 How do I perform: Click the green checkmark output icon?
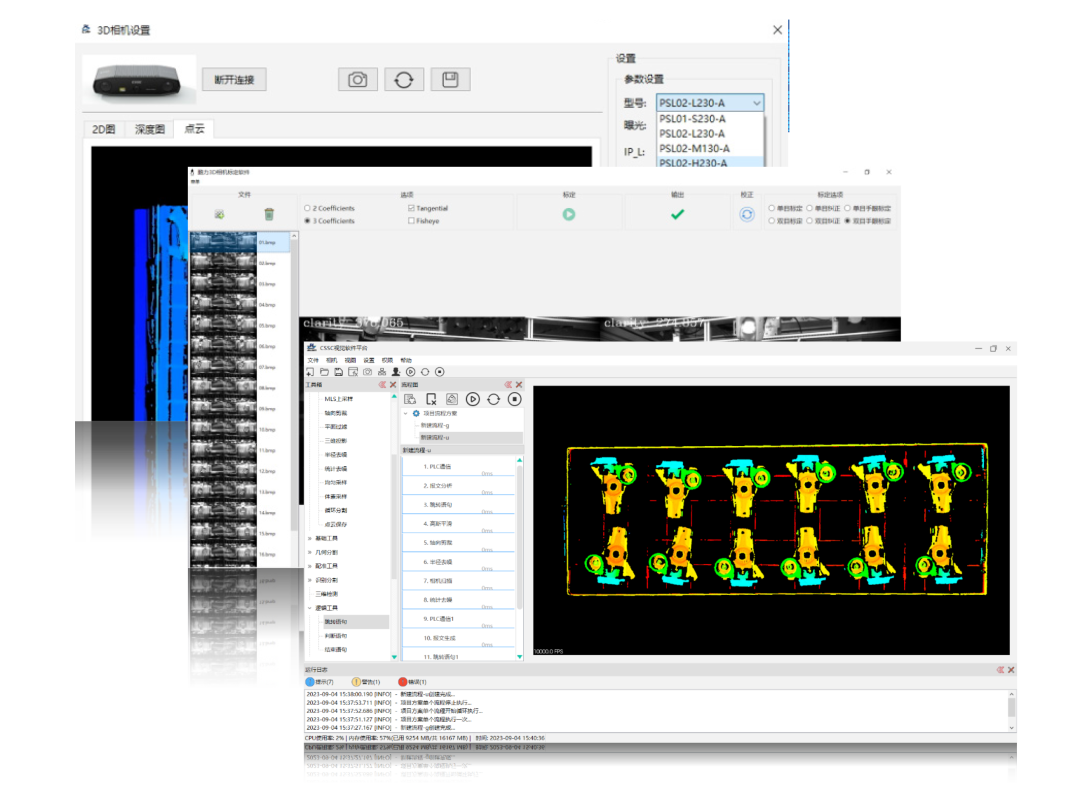(x=677, y=214)
